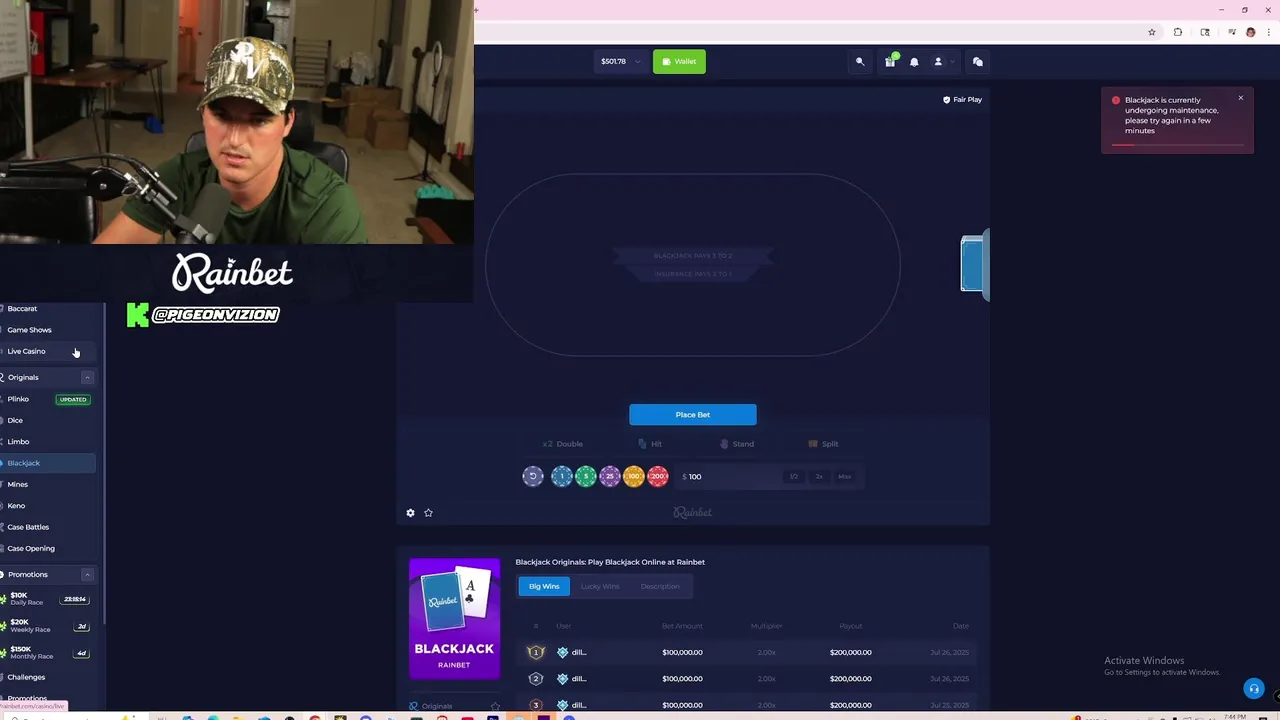
Task: Click the green Wallet button
Action: coord(679,62)
